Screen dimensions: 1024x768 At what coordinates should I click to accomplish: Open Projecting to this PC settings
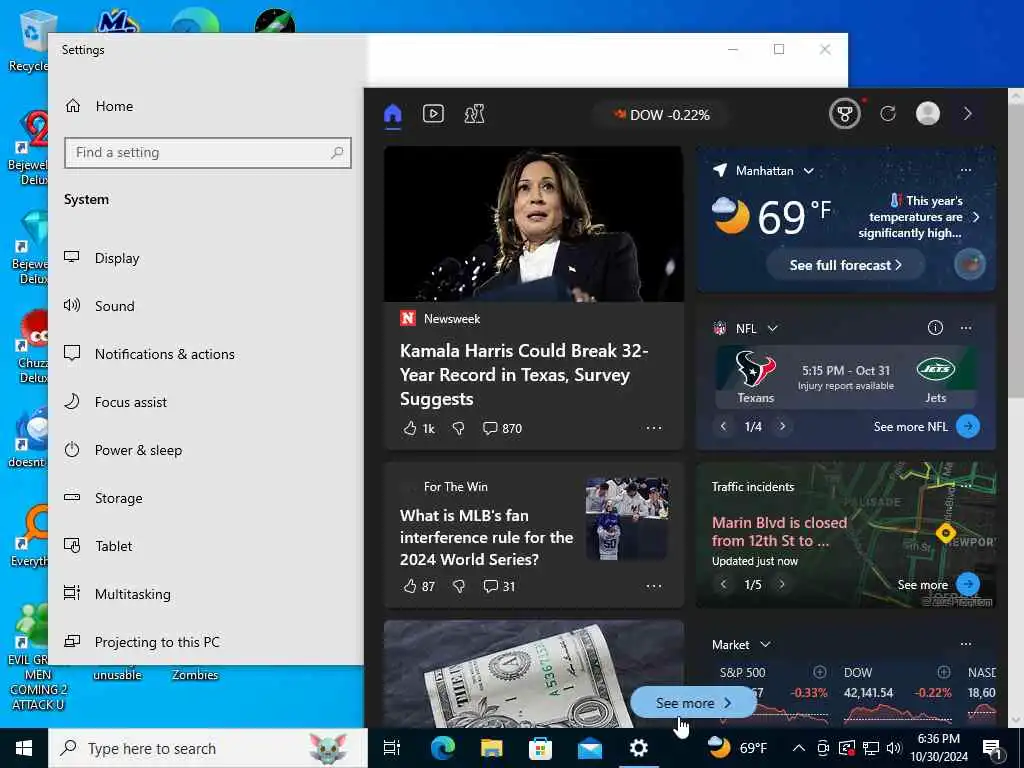tap(206, 642)
